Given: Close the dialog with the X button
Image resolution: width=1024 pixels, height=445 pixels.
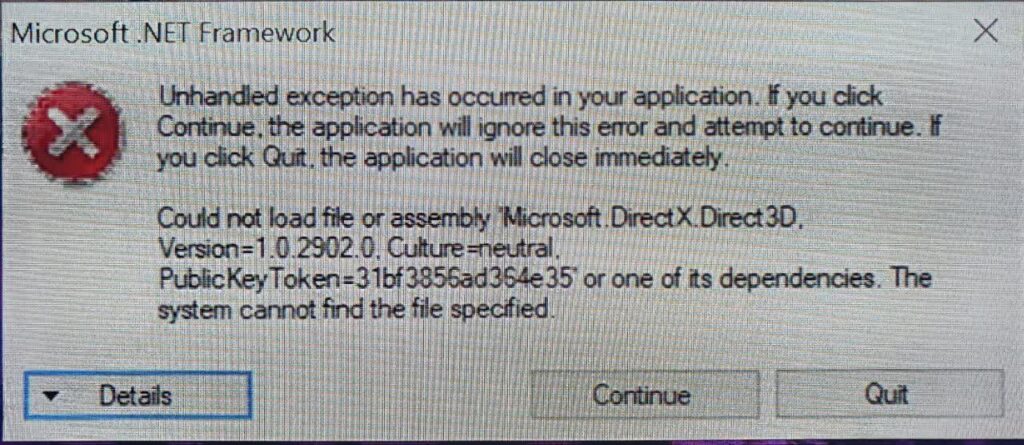Looking at the screenshot, I should [985, 30].
